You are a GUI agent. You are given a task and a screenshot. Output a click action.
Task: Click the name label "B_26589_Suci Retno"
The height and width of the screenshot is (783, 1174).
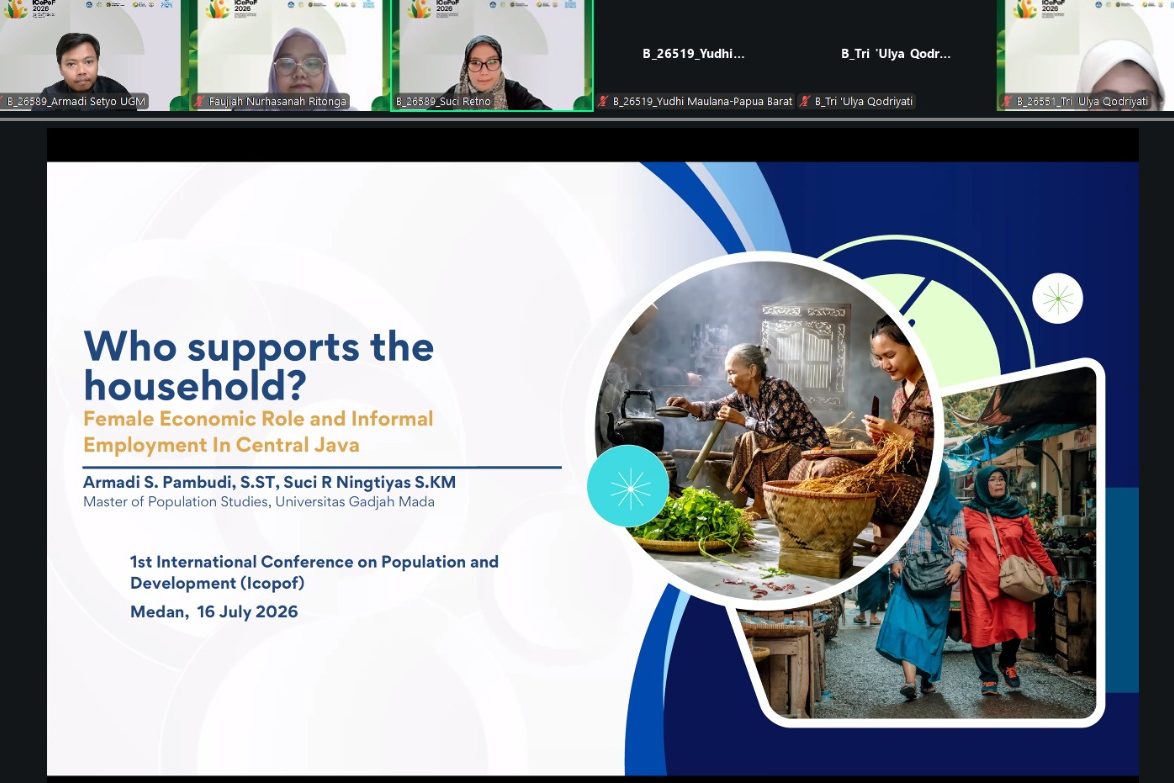442,101
